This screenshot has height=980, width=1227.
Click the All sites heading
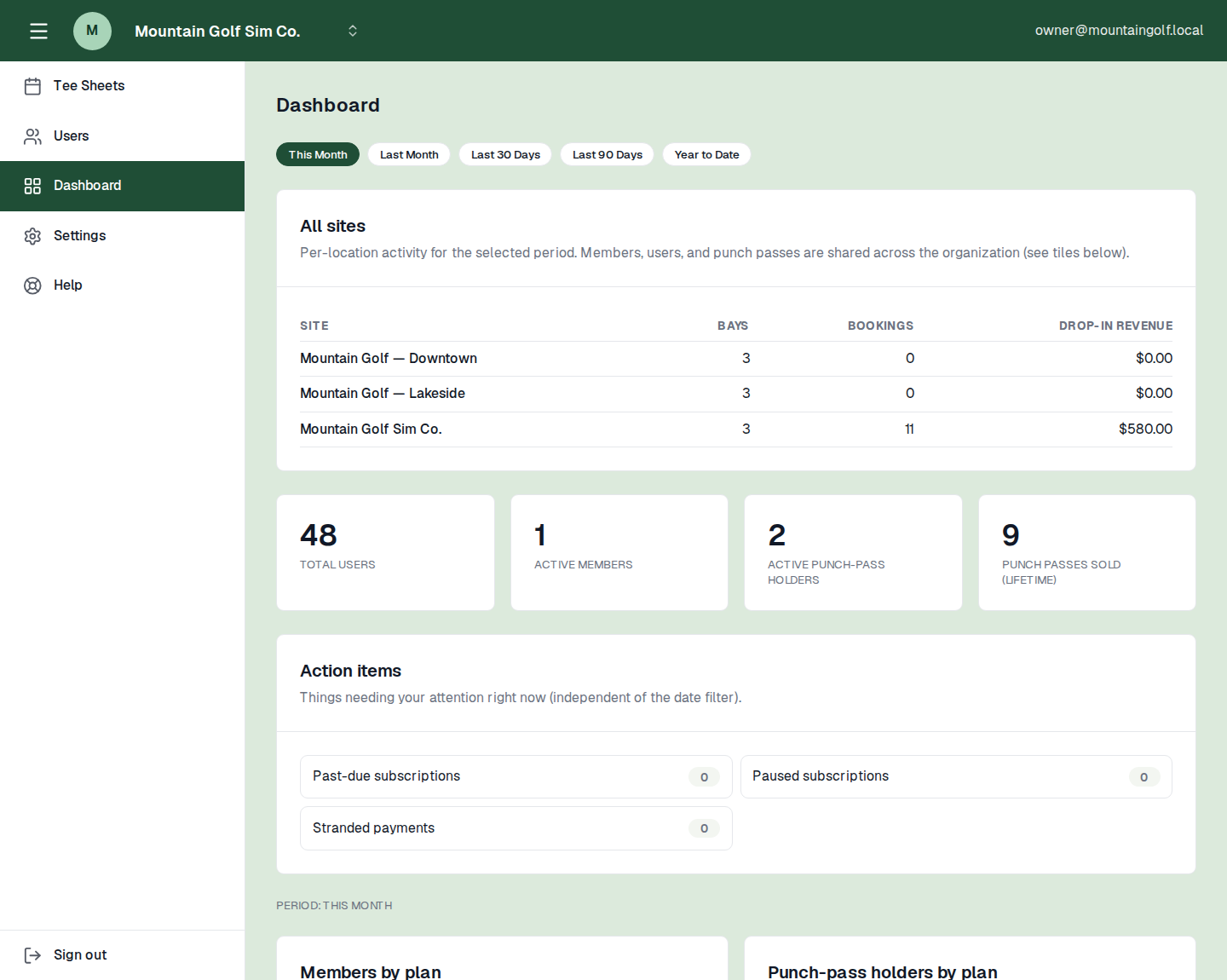click(332, 226)
